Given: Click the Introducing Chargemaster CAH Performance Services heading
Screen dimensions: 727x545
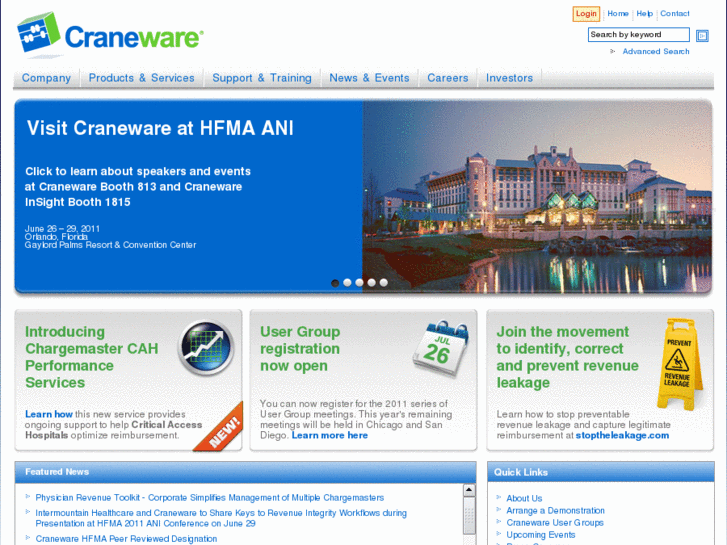Looking at the screenshot, I should tap(92, 357).
